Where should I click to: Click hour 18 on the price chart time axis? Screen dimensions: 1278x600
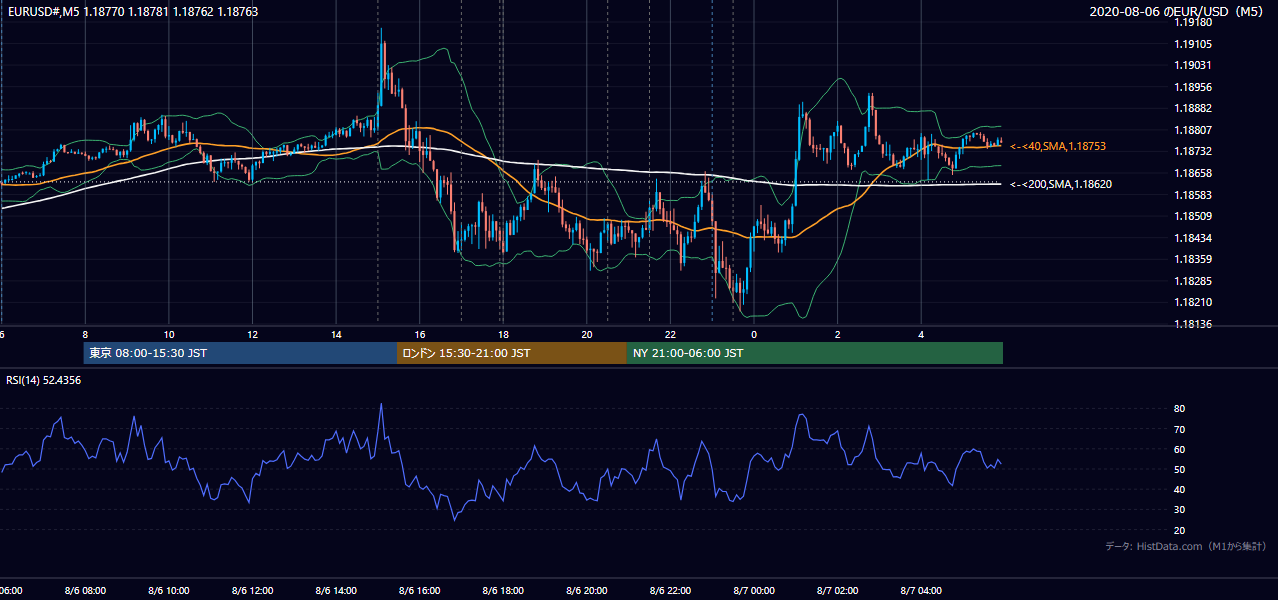coord(503,335)
